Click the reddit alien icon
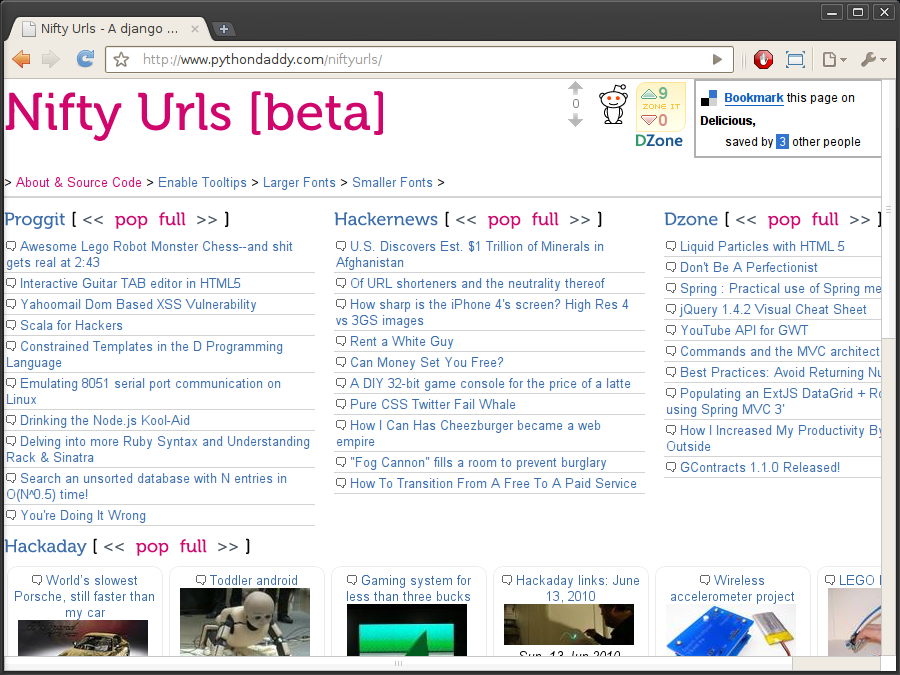The height and width of the screenshot is (675, 900). [x=613, y=104]
